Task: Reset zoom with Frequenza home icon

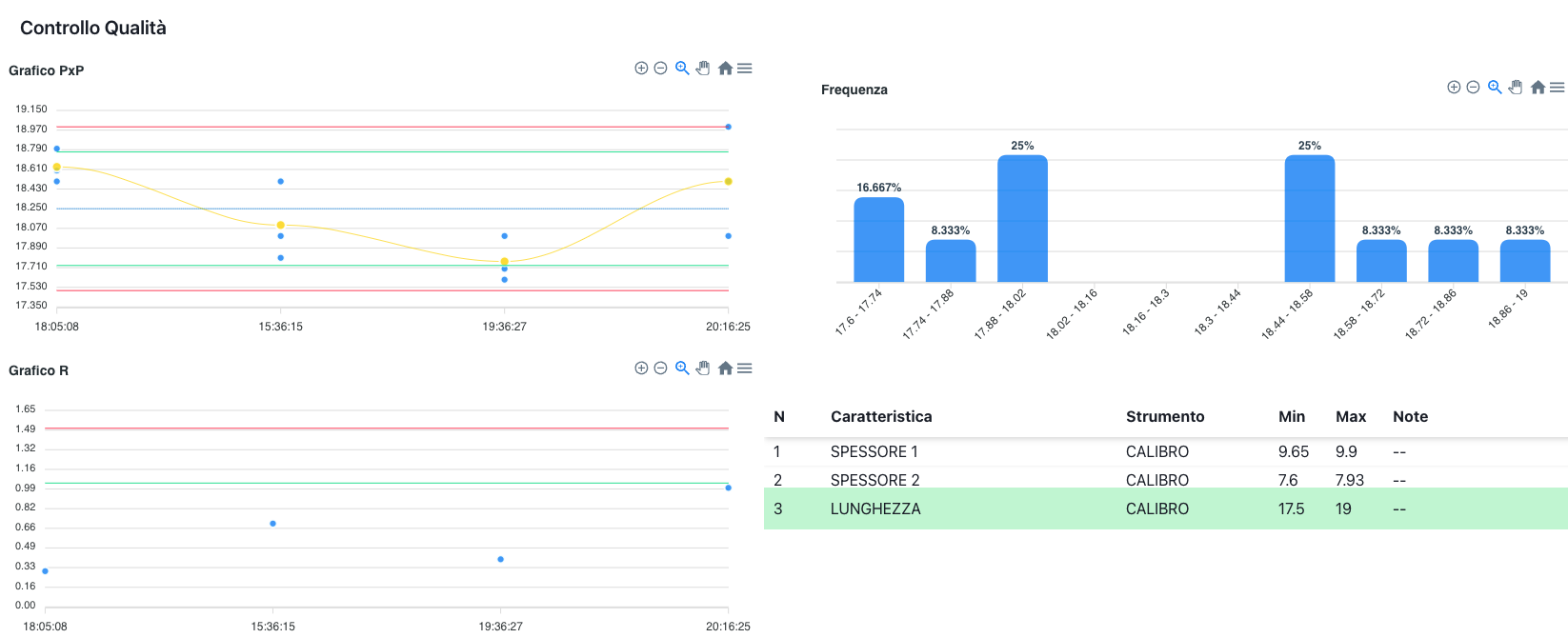Action: click(1538, 88)
